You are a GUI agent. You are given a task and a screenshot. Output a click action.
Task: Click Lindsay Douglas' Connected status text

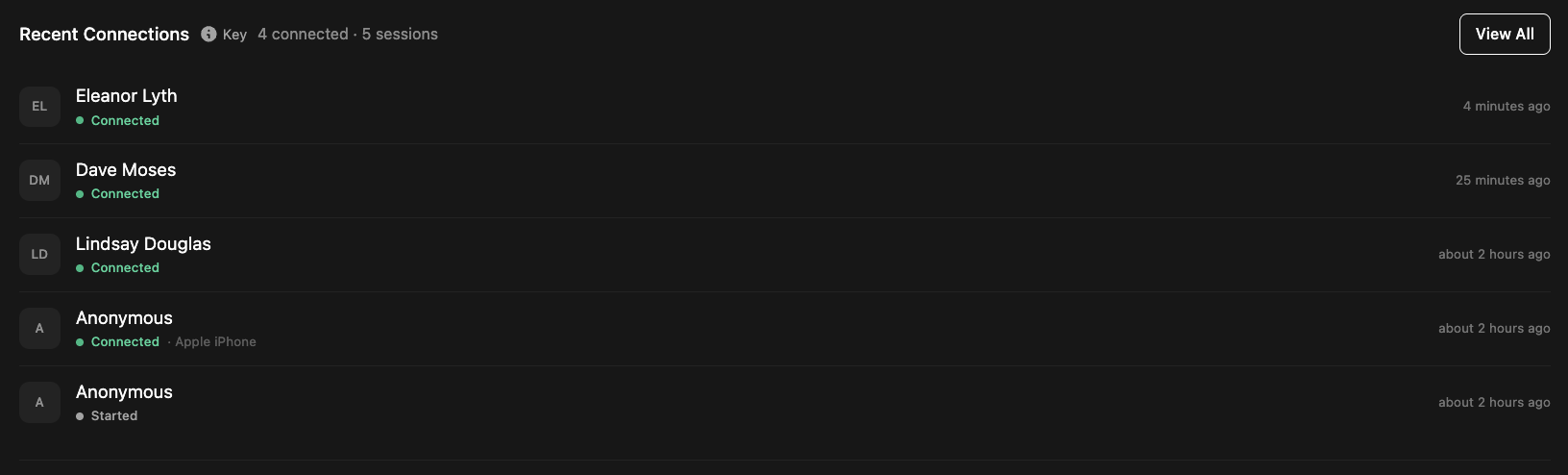125,268
